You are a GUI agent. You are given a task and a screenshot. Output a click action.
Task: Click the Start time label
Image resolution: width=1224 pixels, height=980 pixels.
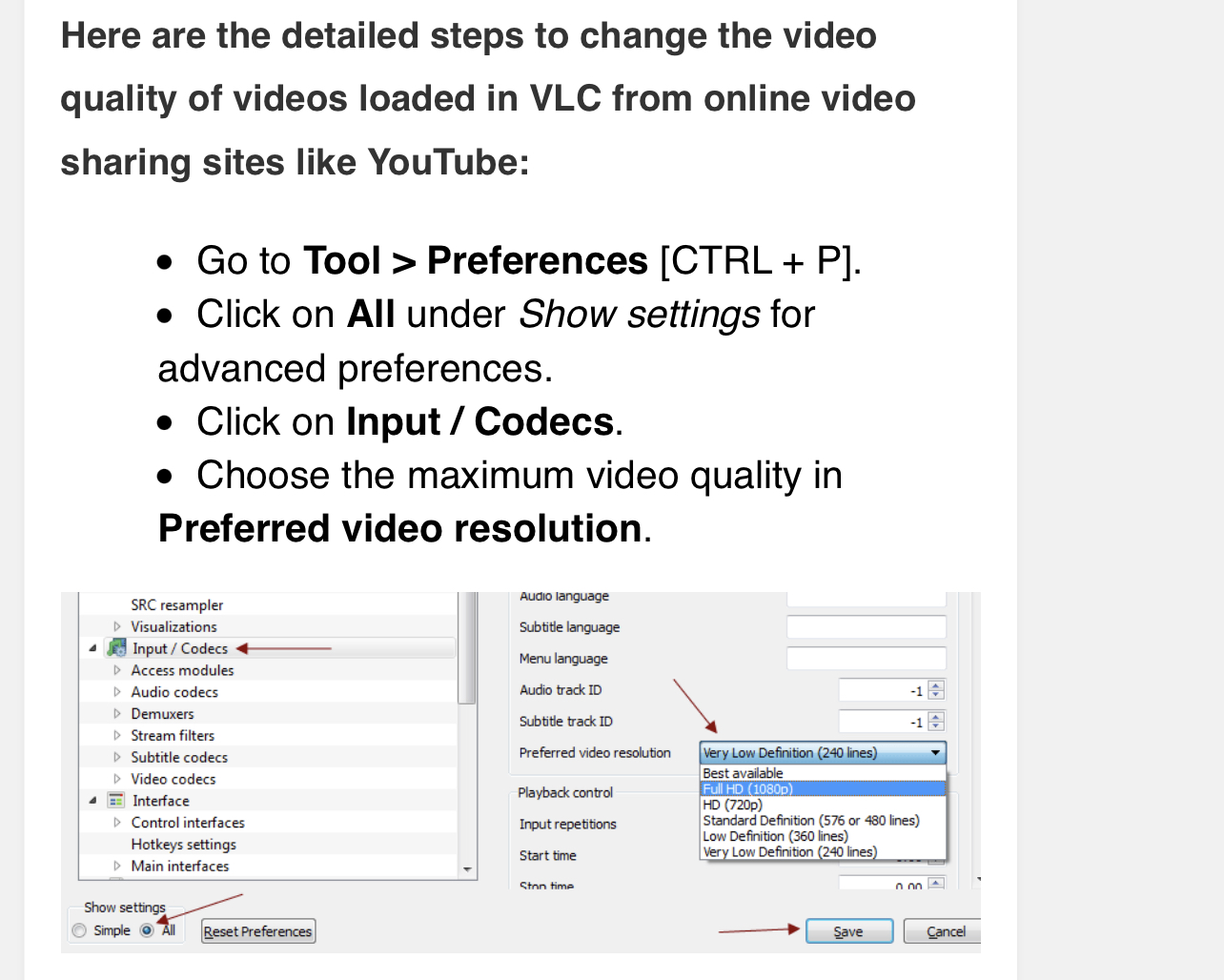pos(548,855)
